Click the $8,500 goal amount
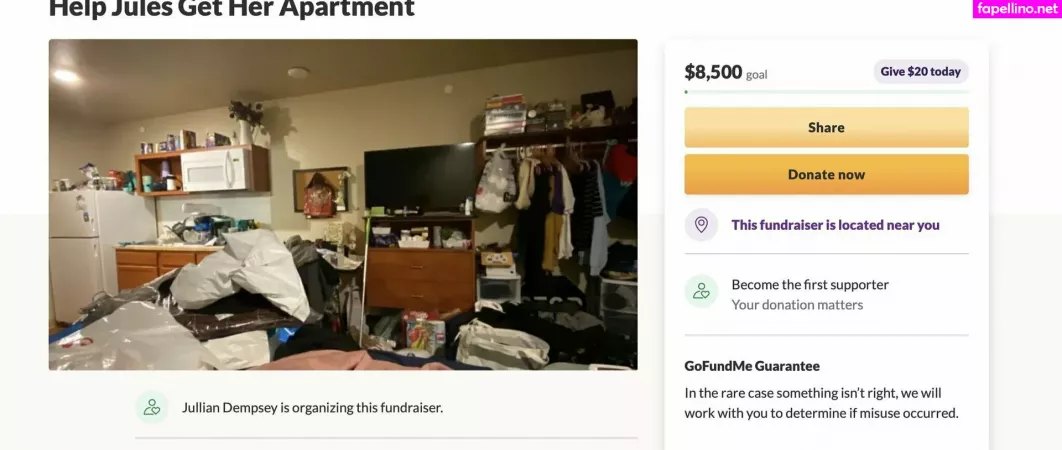 [x=713, y=71]
